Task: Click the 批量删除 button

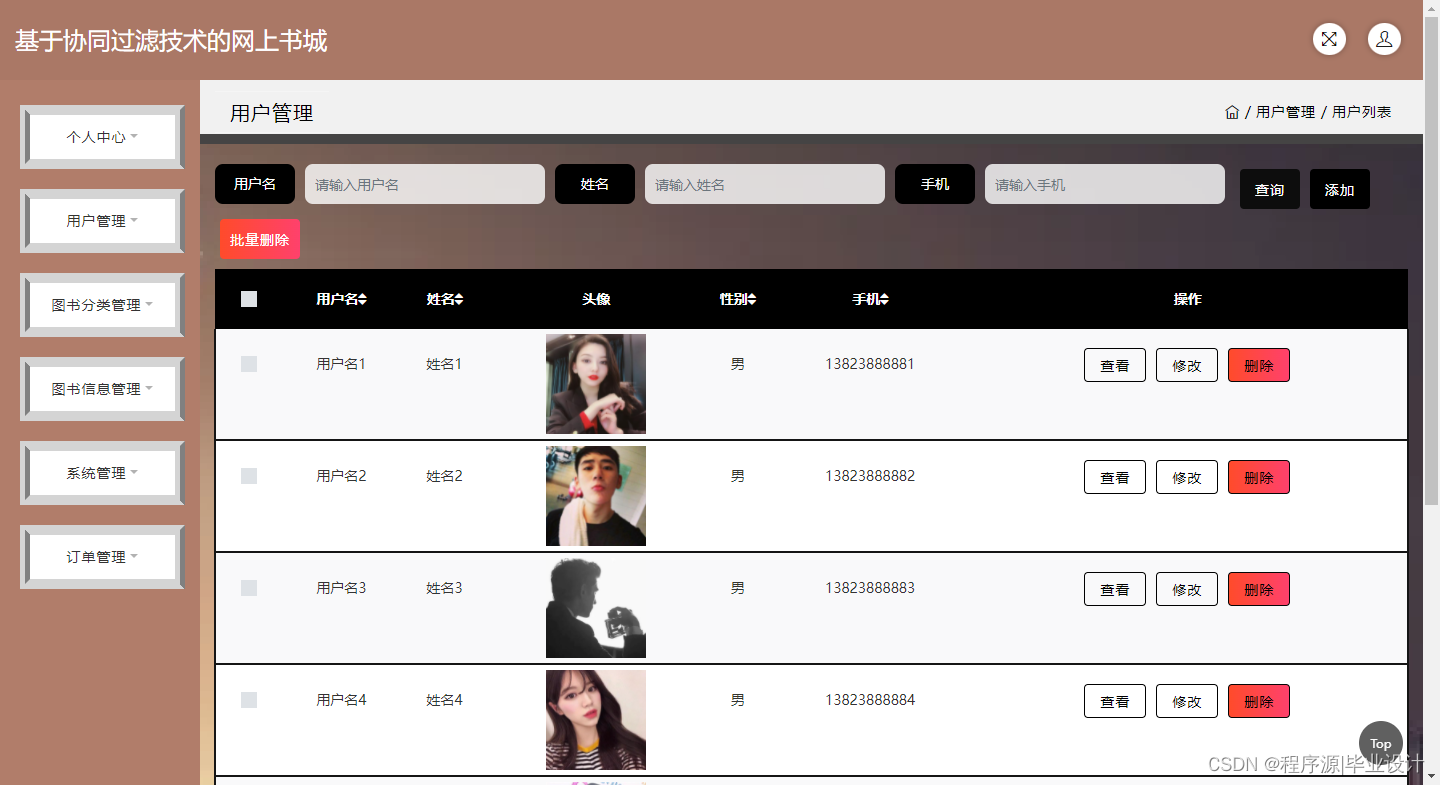Action: coord(260,239)
